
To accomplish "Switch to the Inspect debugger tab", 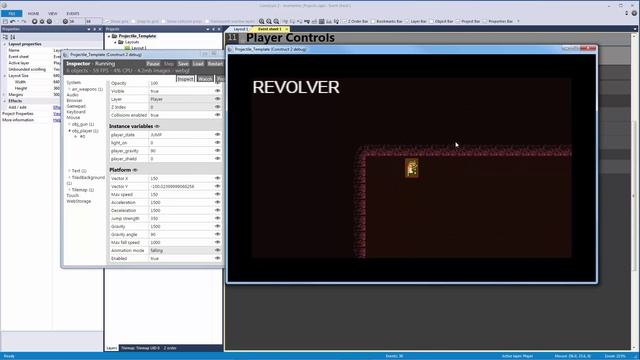I will pyautogui.click(x=185, y=78).
